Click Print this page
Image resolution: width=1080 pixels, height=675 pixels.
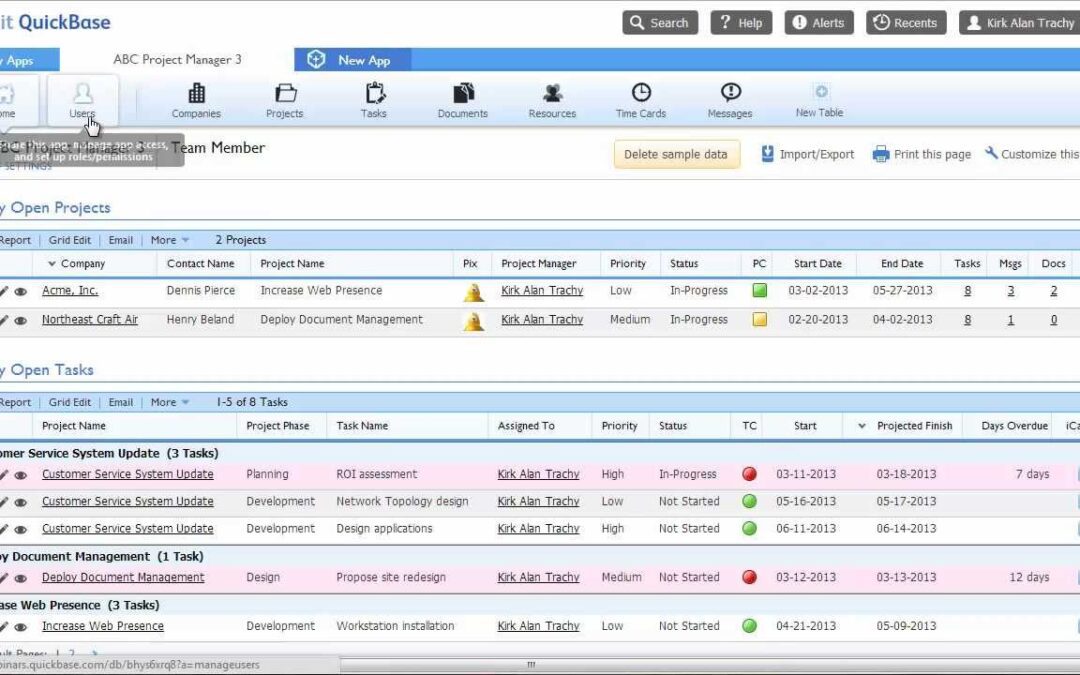922,154
